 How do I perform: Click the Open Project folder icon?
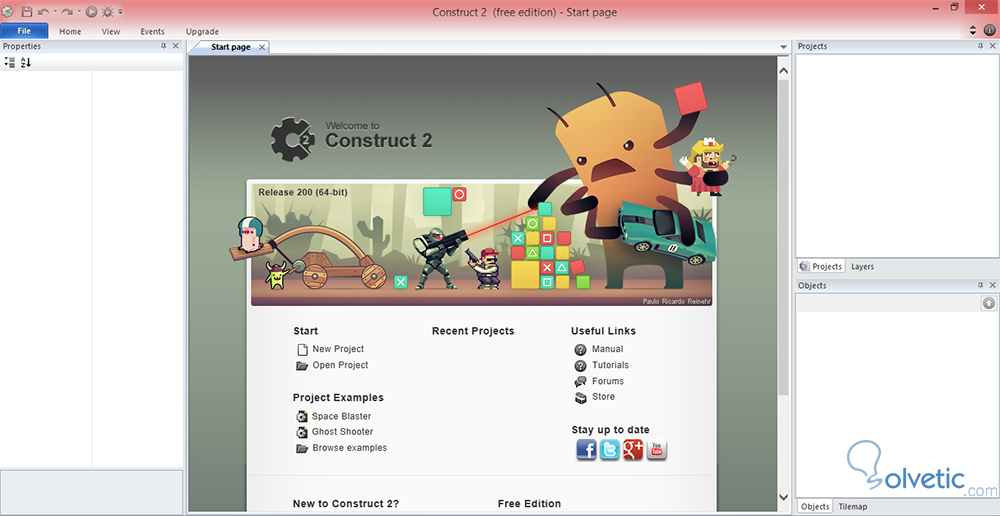[x=302, y=365]
